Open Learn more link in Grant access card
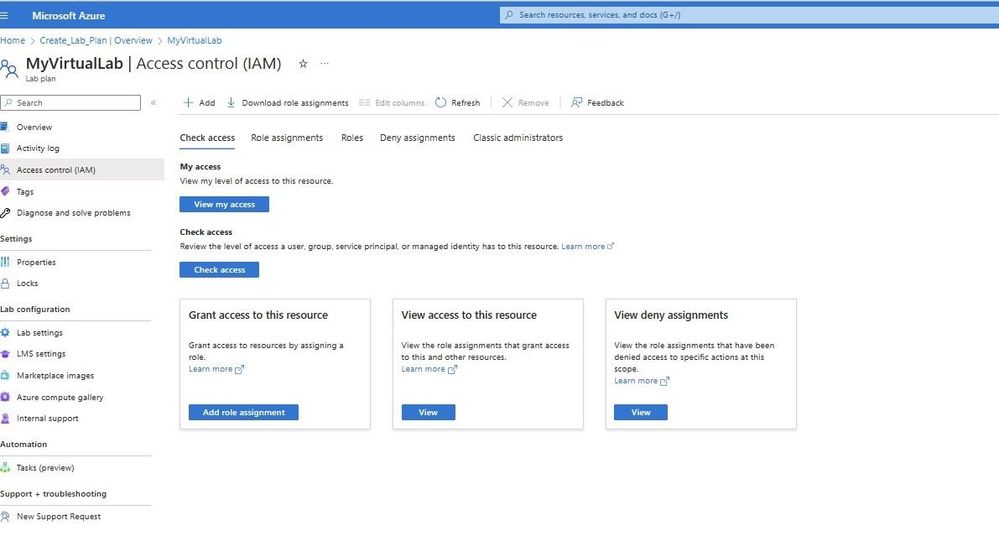Screen dimensions: 999x557 [x=216, y=369]
